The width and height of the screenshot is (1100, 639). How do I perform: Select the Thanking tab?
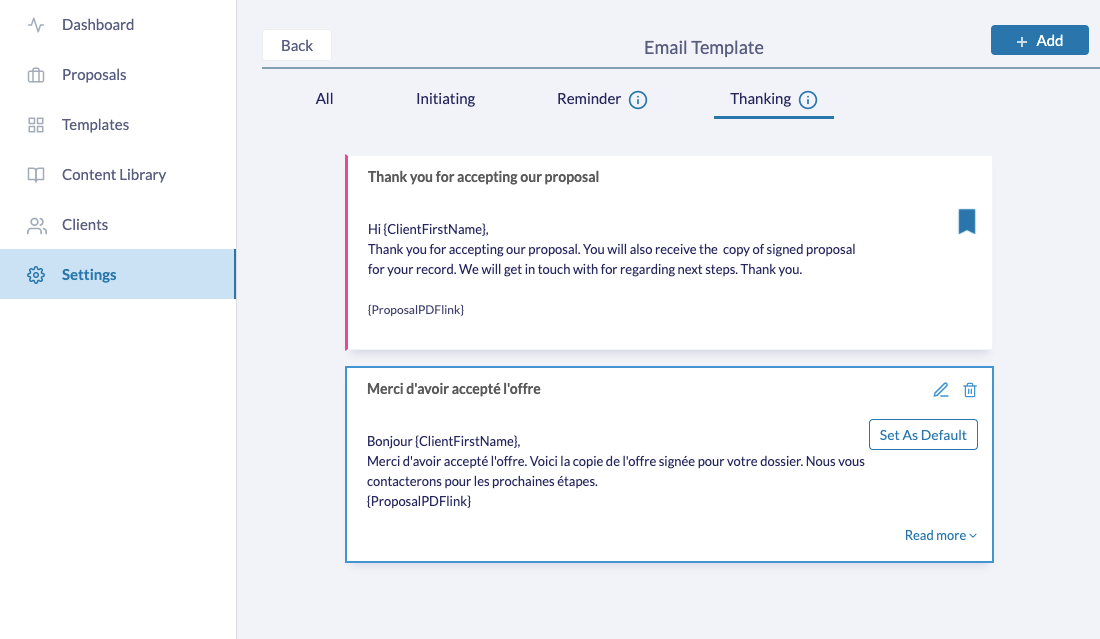(760, 99)
